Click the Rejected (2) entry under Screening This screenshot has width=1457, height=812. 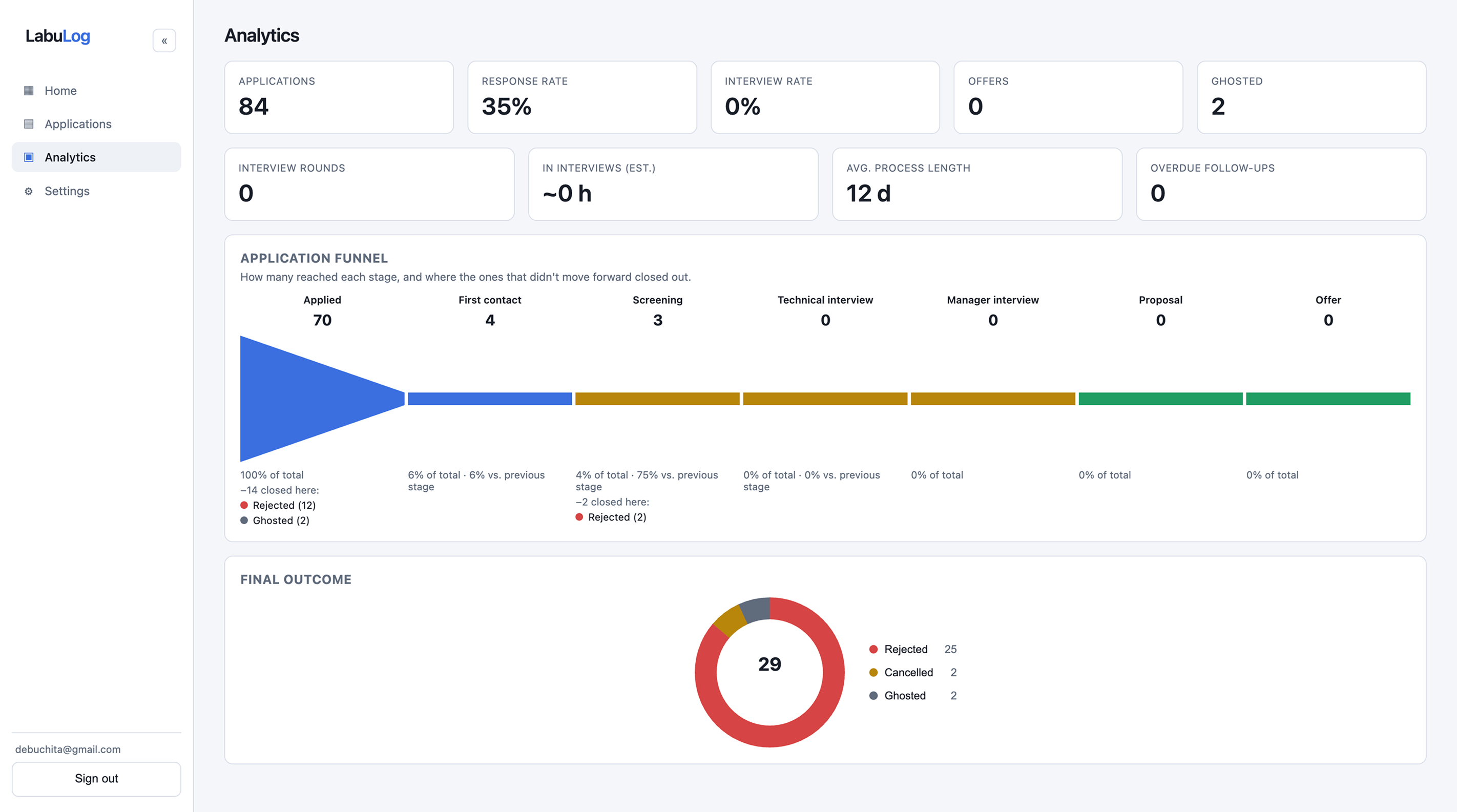click(611, 517)
